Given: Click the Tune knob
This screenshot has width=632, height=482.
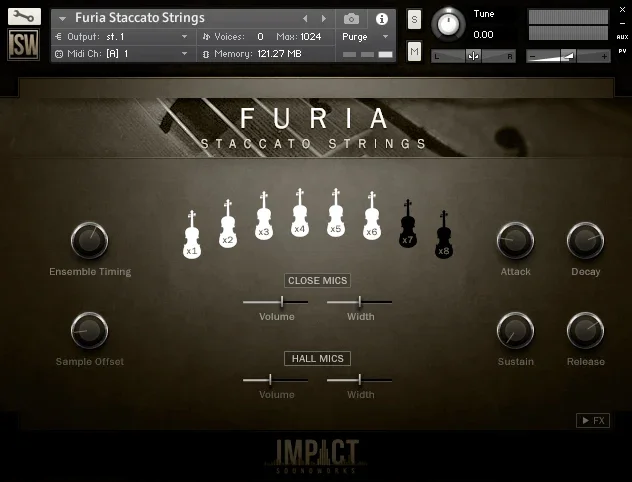Looking at the screenshot, I should tap(448, 24).
